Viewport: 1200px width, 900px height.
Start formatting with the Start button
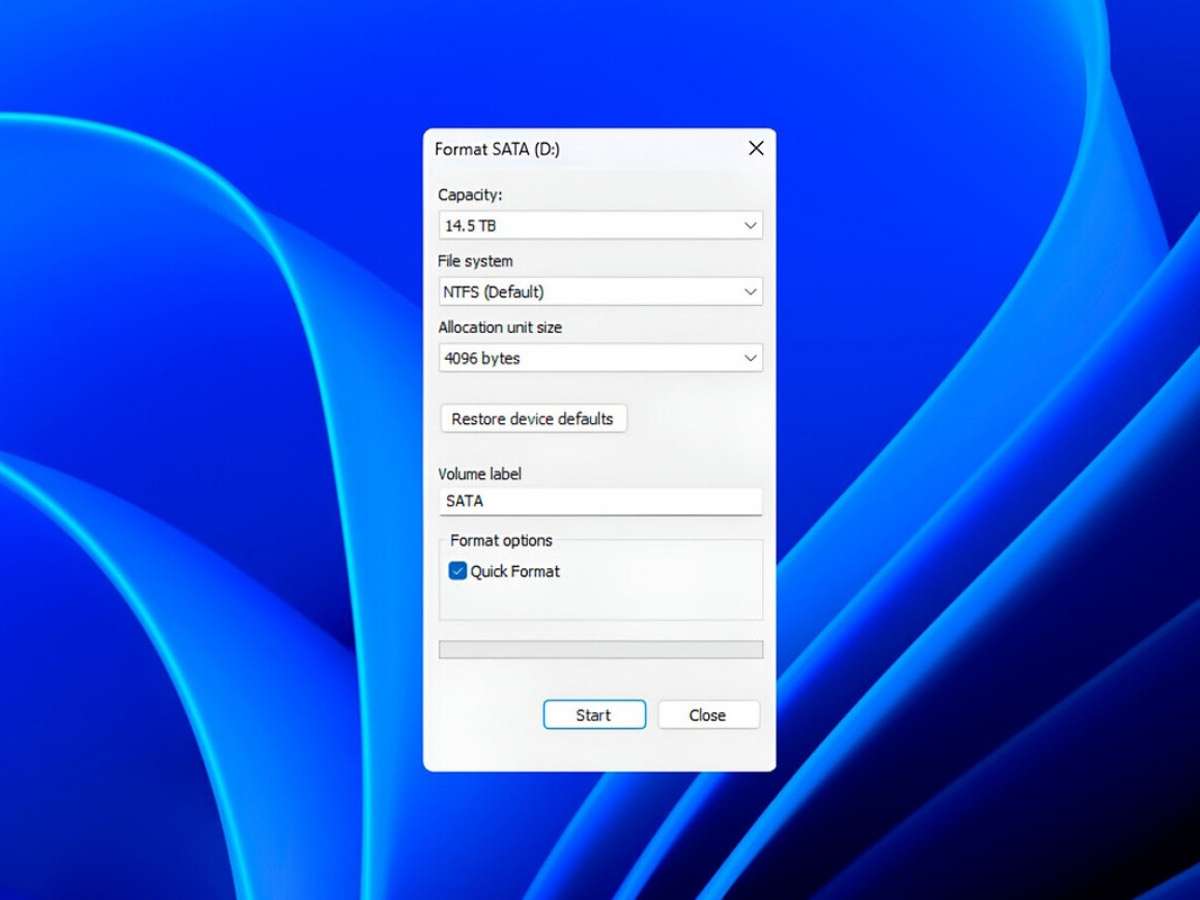tap(594, 715)
